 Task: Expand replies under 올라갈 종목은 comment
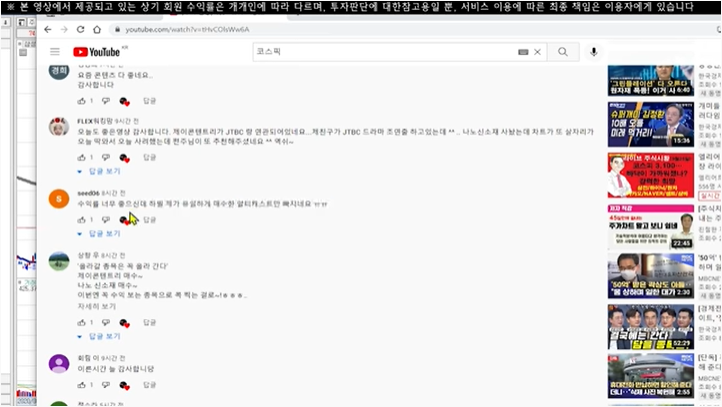click(99, 337)
